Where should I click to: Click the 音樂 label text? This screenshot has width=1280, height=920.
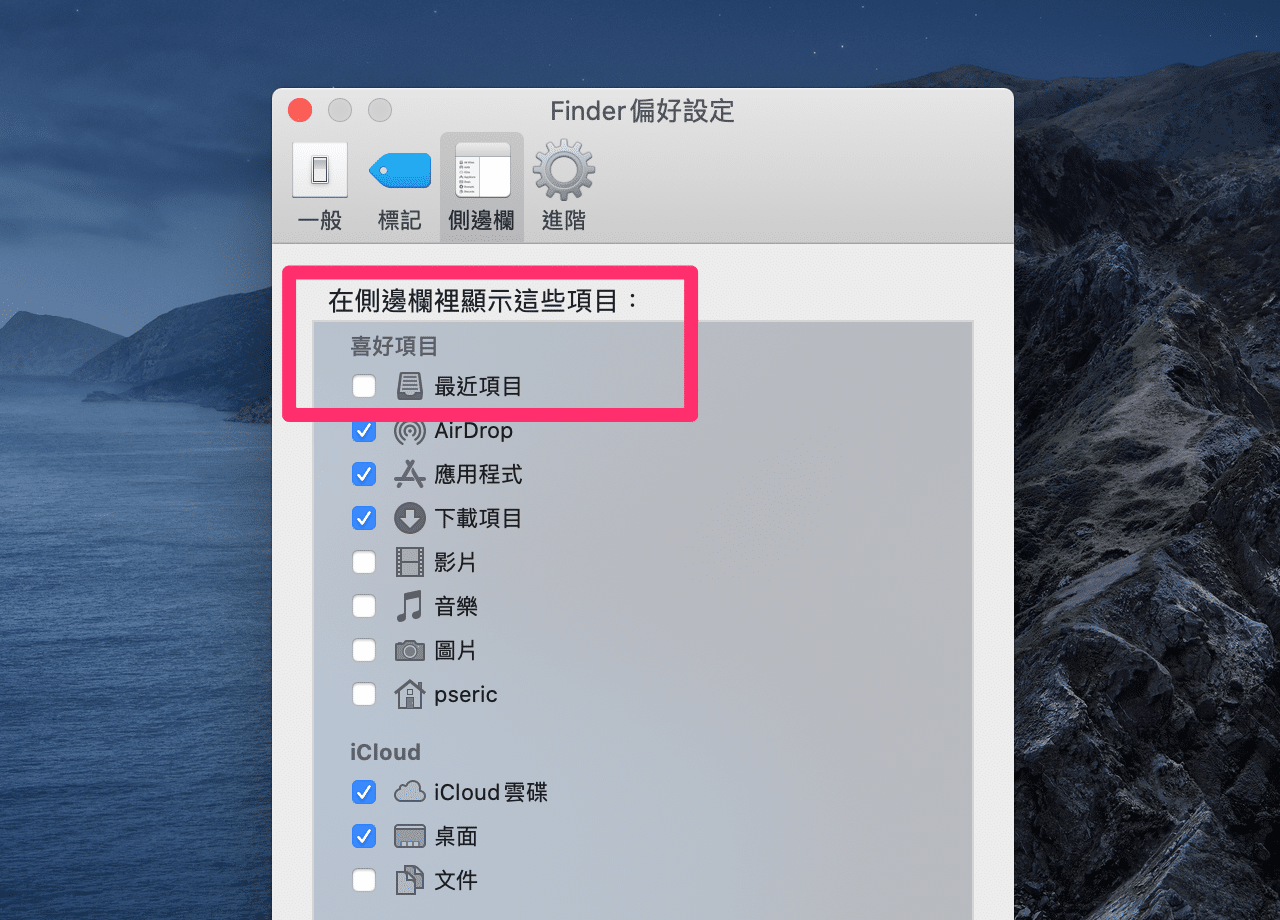click(456, 607)
